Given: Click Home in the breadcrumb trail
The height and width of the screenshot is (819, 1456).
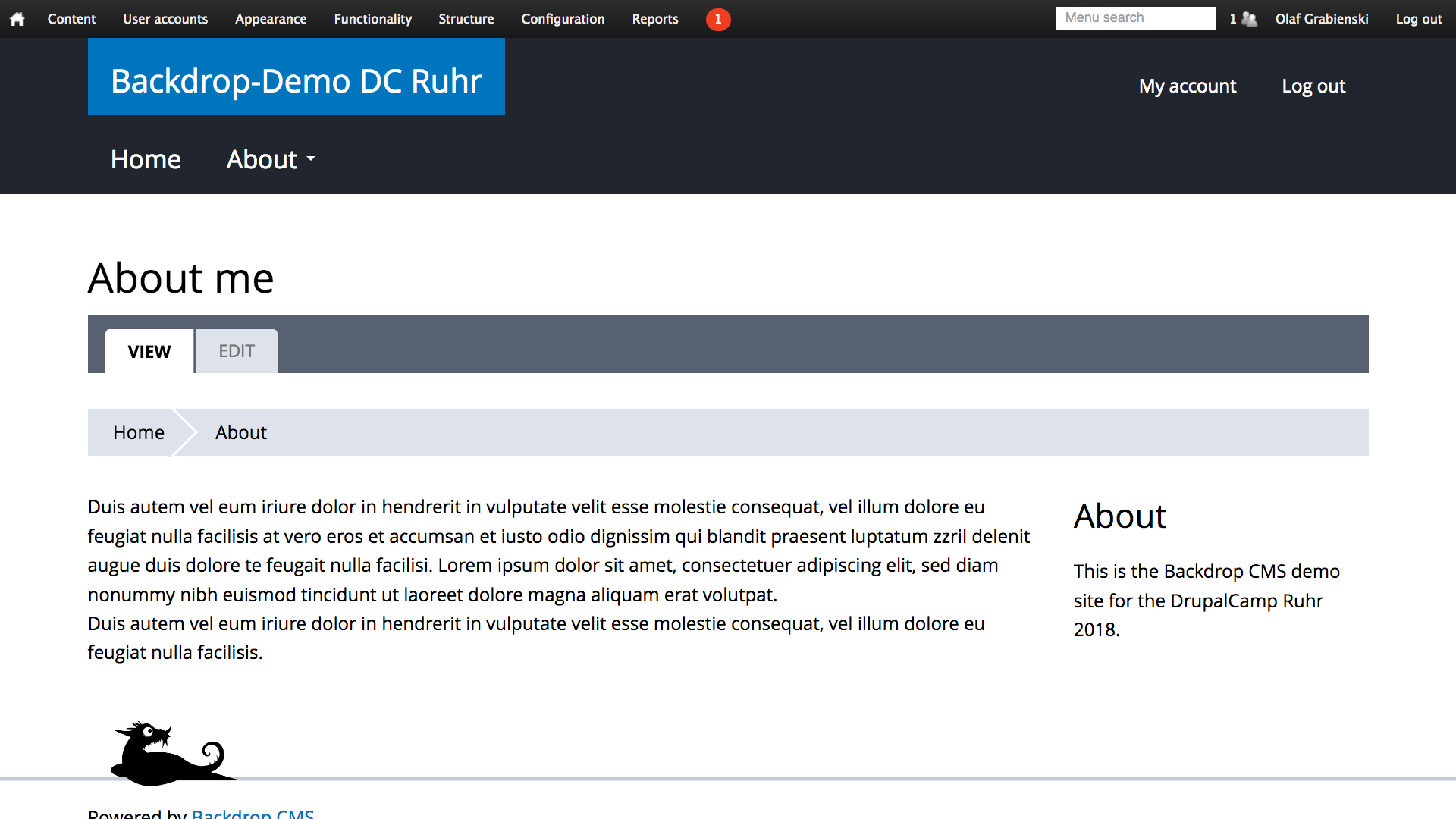Looking at the screenshot, I should coord(139,432).
